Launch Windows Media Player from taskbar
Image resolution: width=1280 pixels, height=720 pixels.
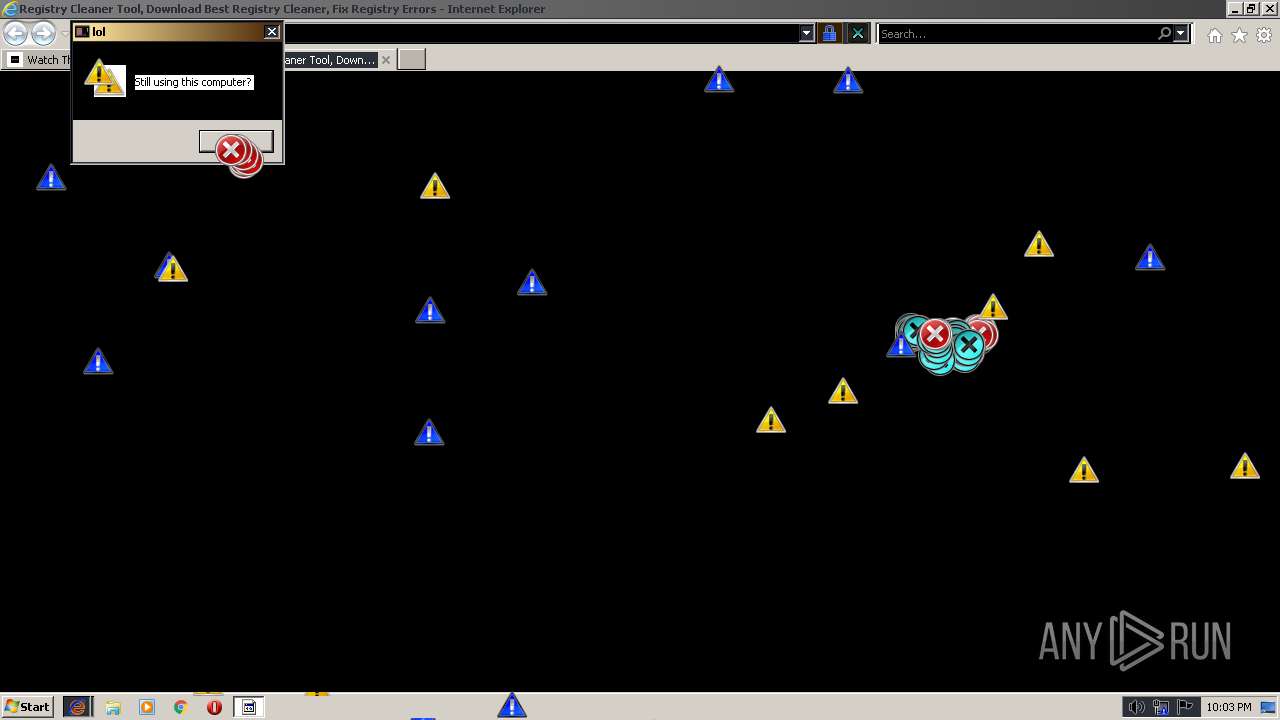pyautogui.click(x=147, y=707)
